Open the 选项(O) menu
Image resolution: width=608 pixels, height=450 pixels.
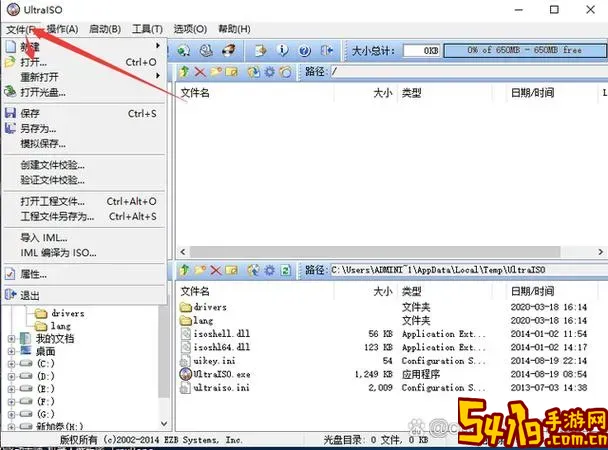pos(190,29)
